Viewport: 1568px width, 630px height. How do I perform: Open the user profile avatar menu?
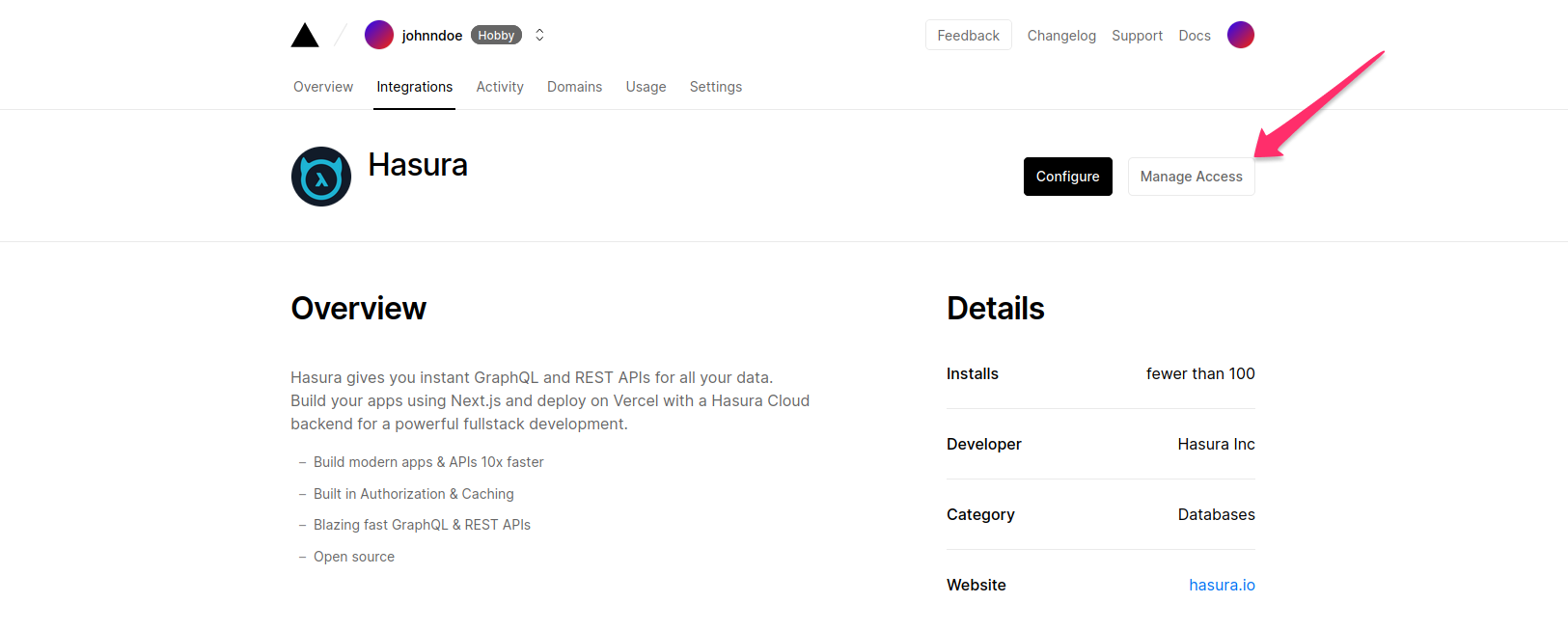[x=1240, y=35]
